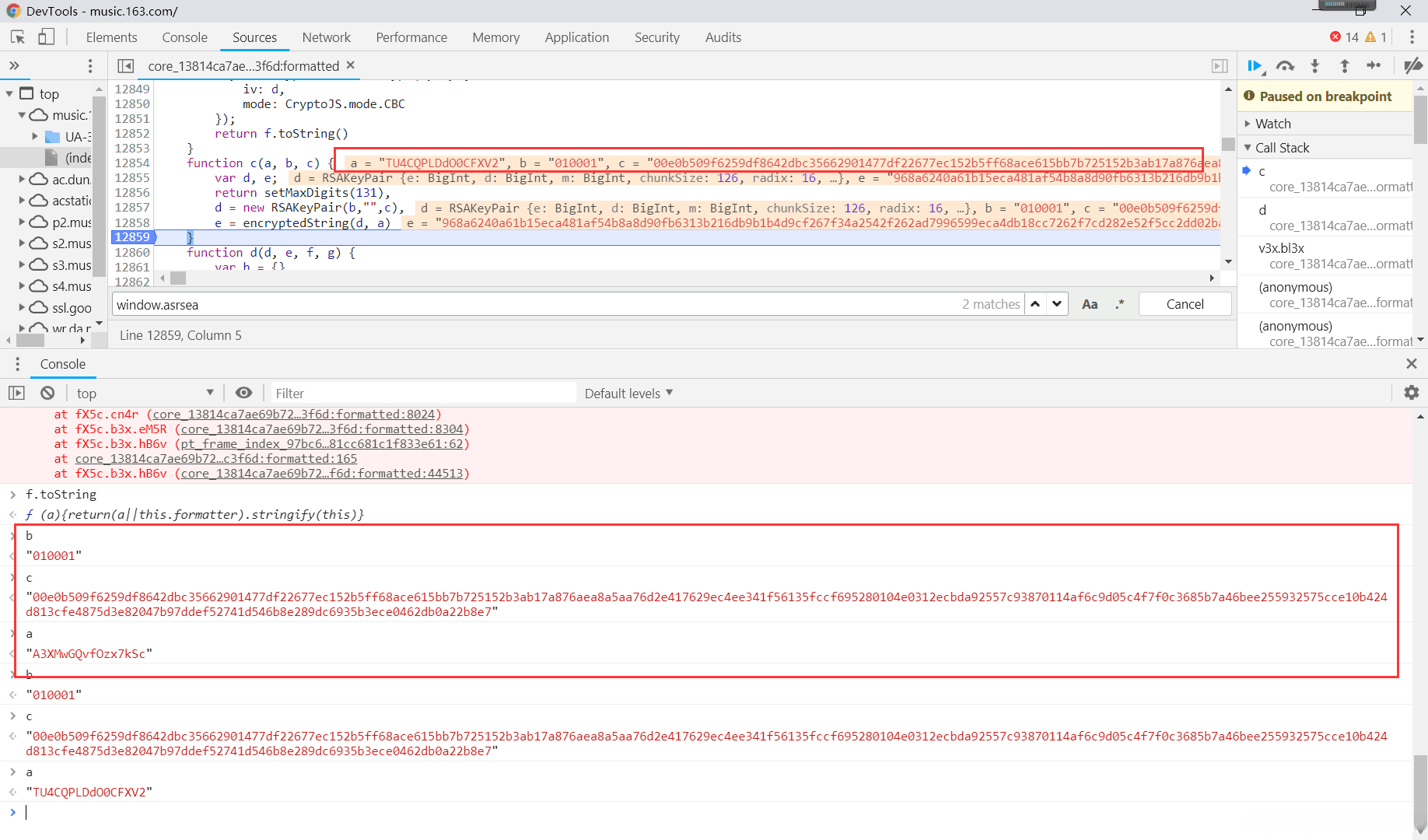Image resolution: width=1428 pixels, height=840 pixels.
Task: Expand the p2.mus domain node
Action: [x=22, y=222]
